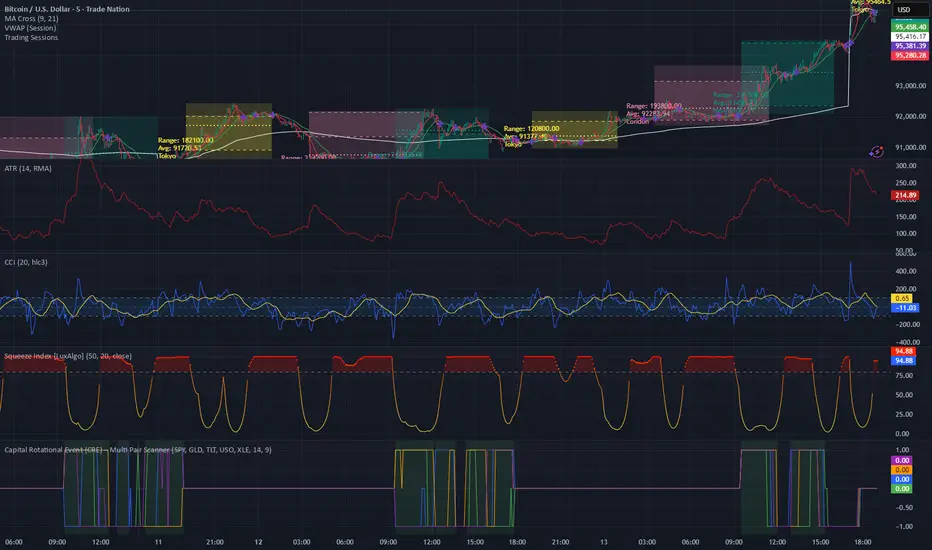Click the green 0.00 scanner value tag
The width and height of the screenshot is (932, 550).
pyautogui.click(x=902, y=489)
